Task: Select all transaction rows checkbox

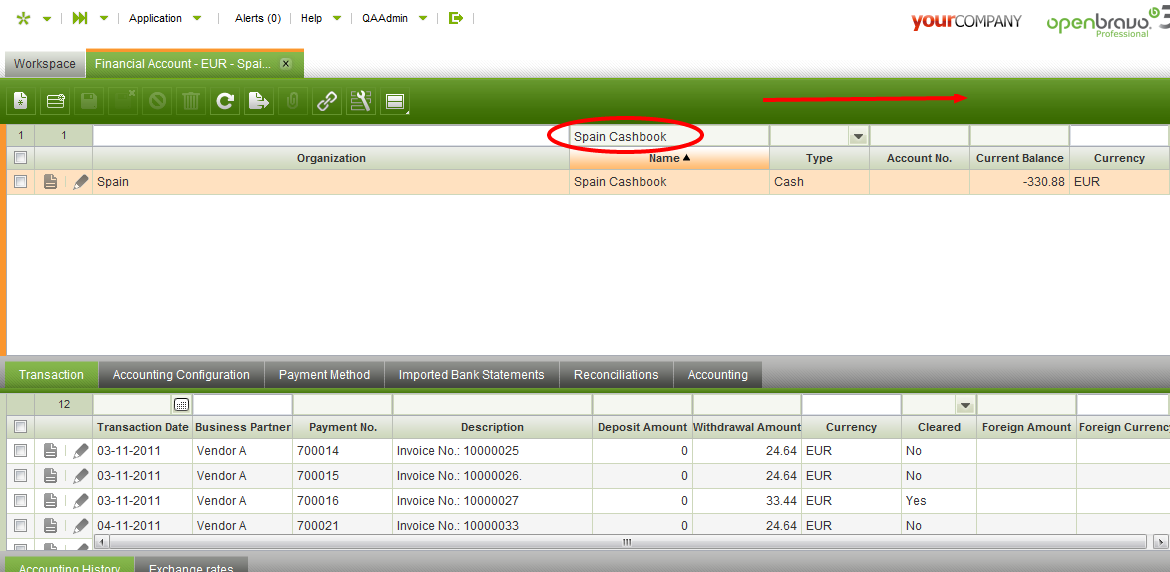Action: 21,427
